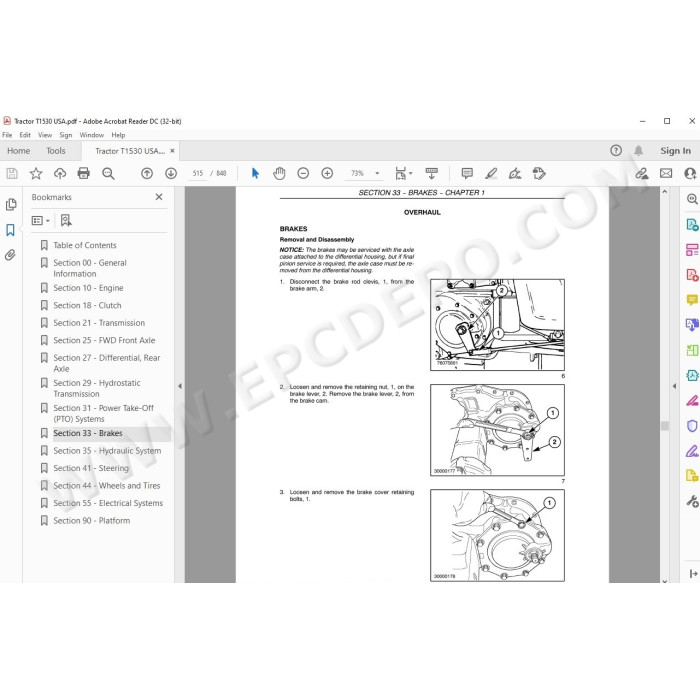Open the attachments paperclip panel

[x=10, y=255]
